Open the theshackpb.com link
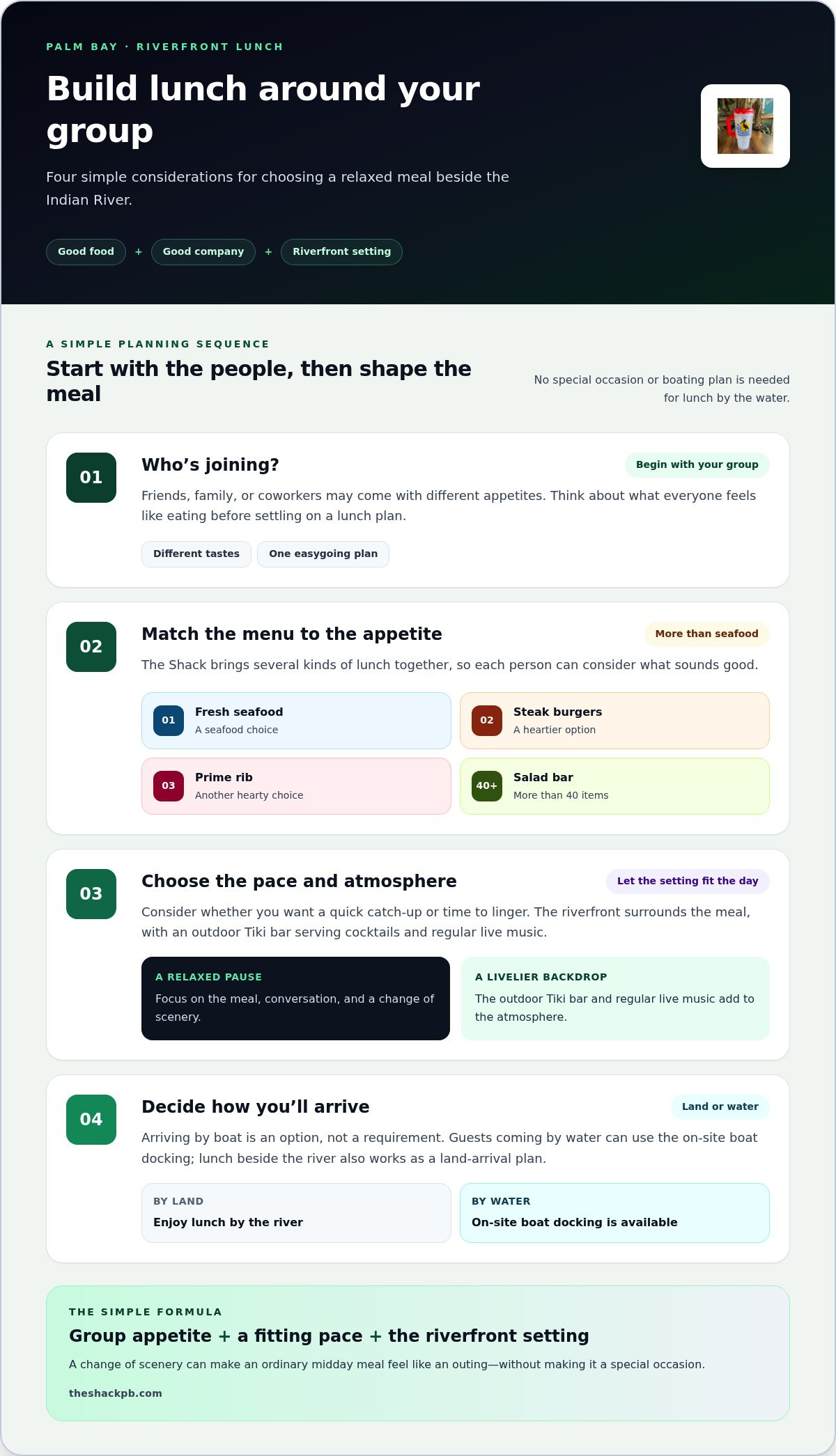836x1456 pixels. (x=116, y=1393)
